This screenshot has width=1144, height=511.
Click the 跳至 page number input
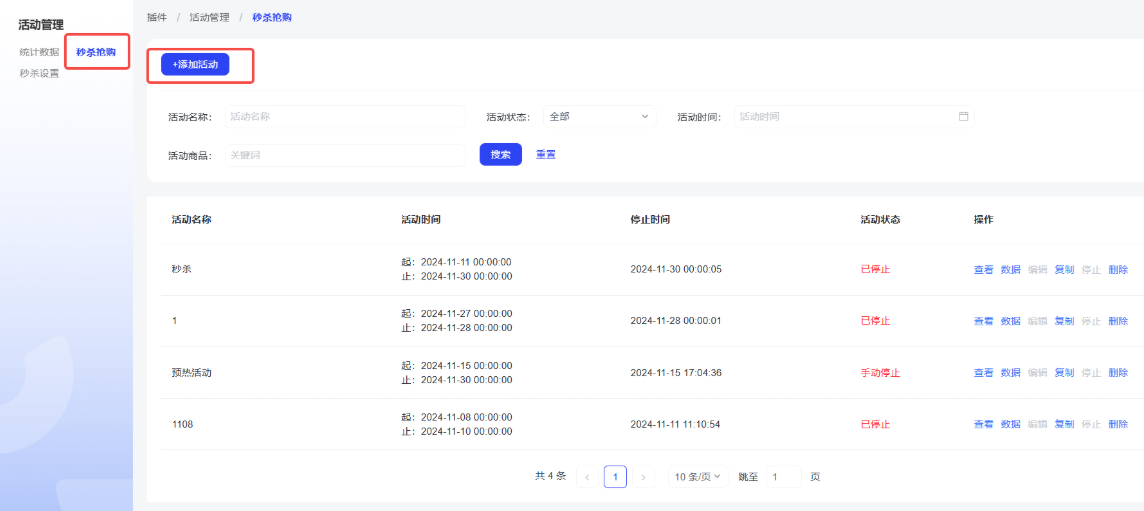pyautogui.click(x=783, y=477)
